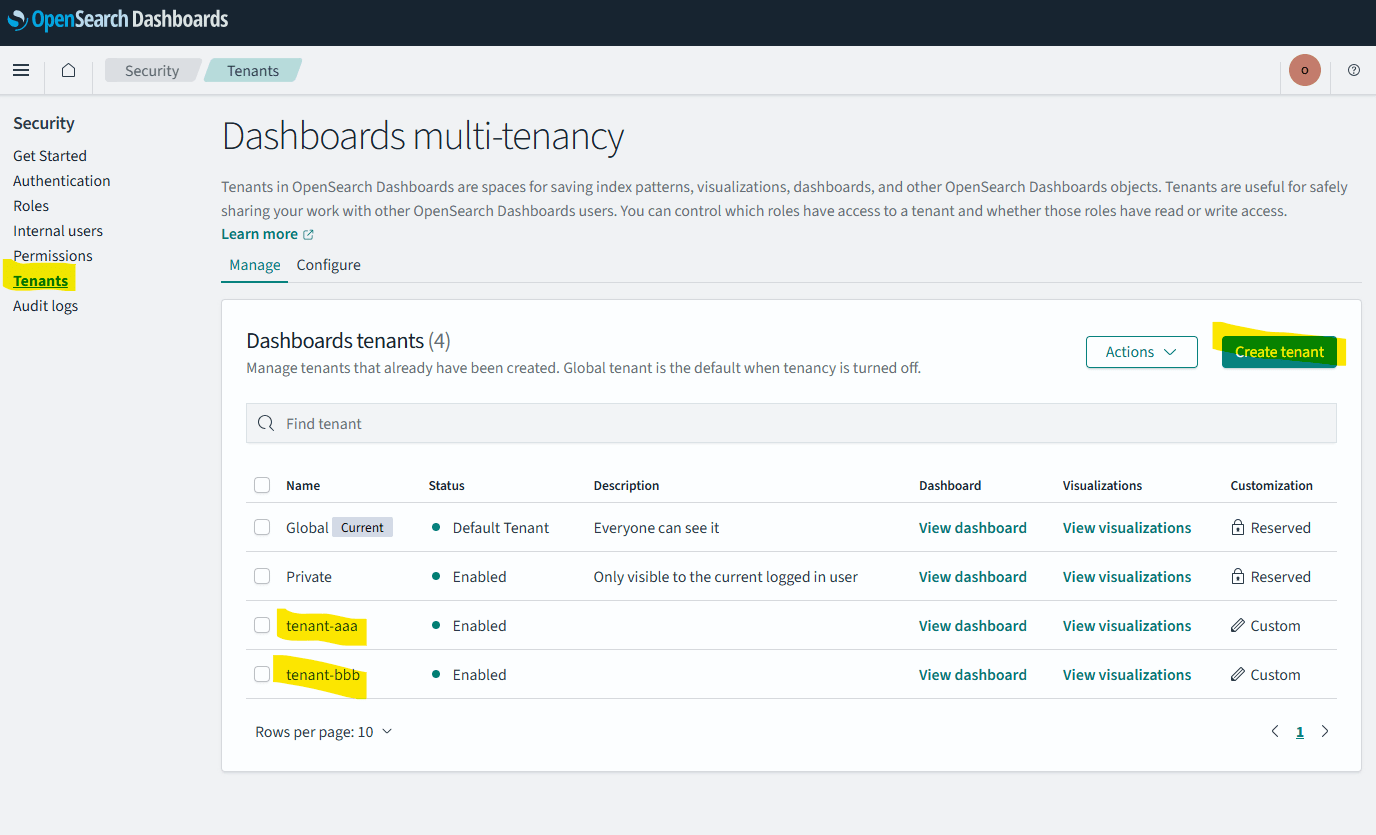1376x835 pixels.
Task: Open the Rows per page dropdown
Action: tap(324, 732)
